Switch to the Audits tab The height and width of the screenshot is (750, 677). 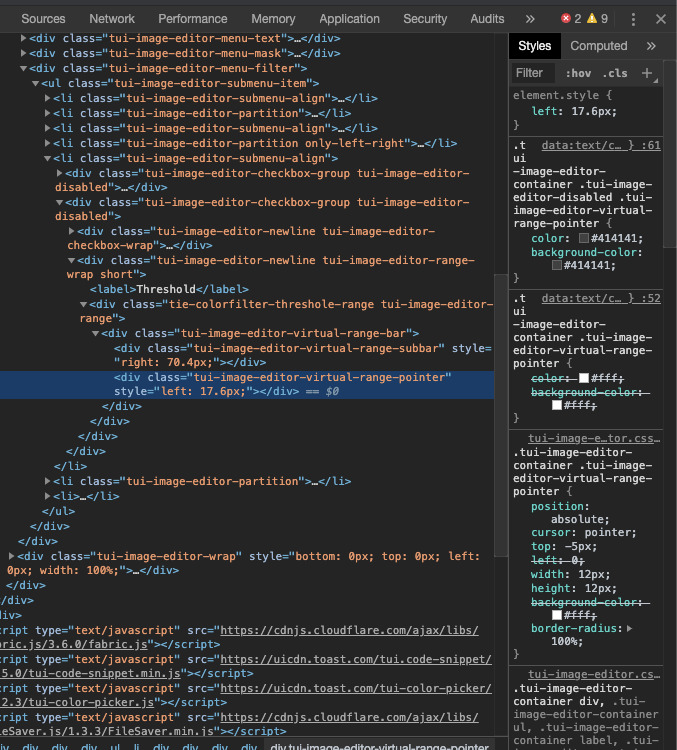pos(487,19)
